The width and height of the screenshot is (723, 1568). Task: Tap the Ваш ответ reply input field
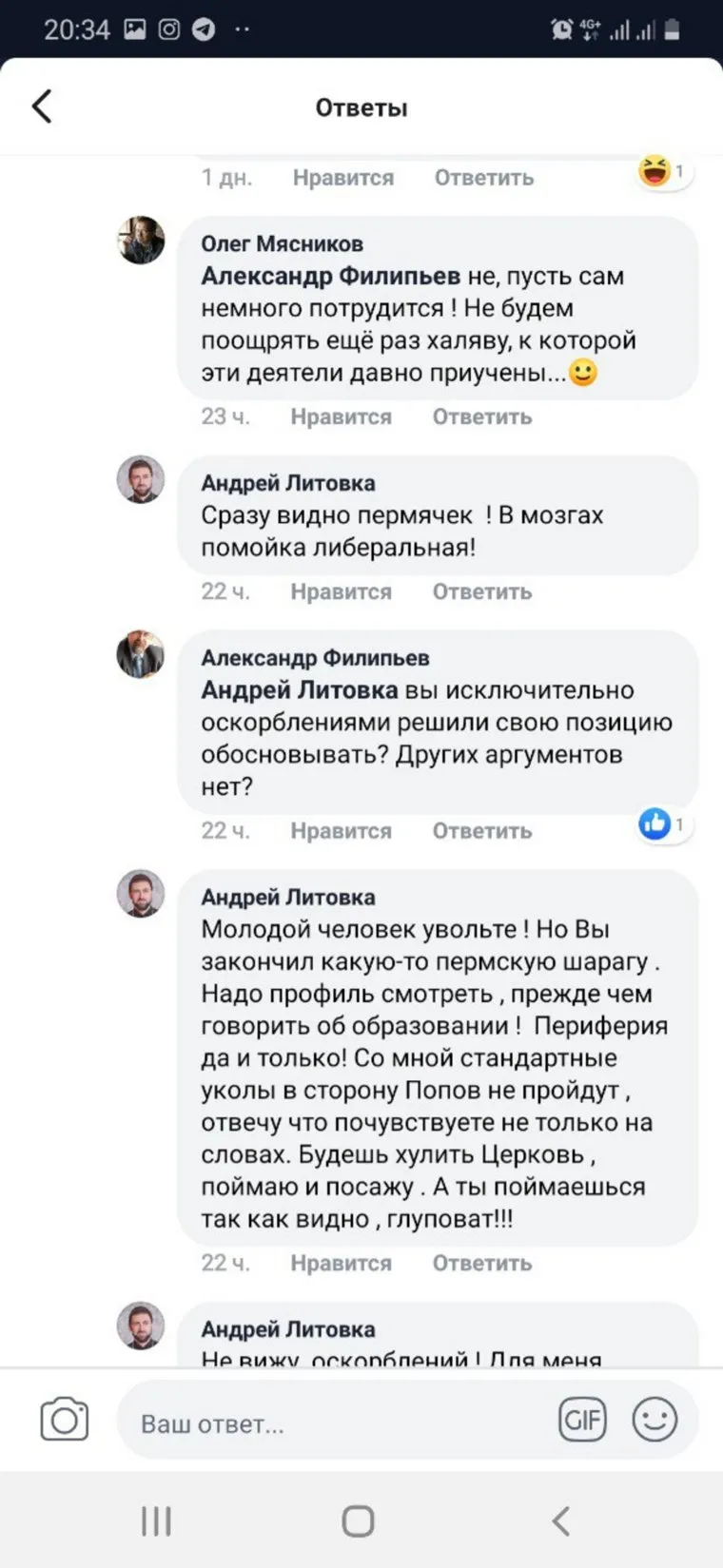point(333,1423)
